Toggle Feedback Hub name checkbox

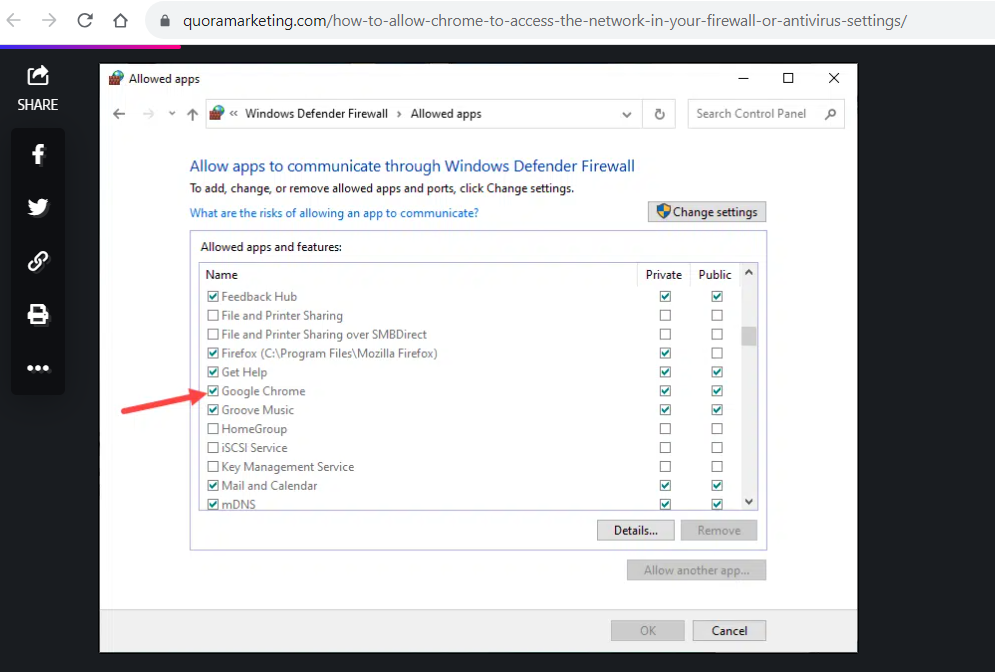tap(213, 296)
